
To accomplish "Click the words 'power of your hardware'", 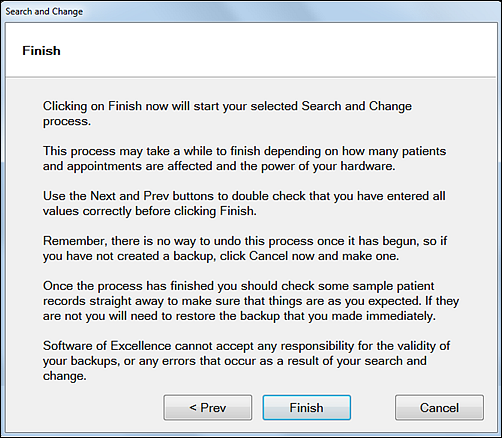I will pos(328,166).
